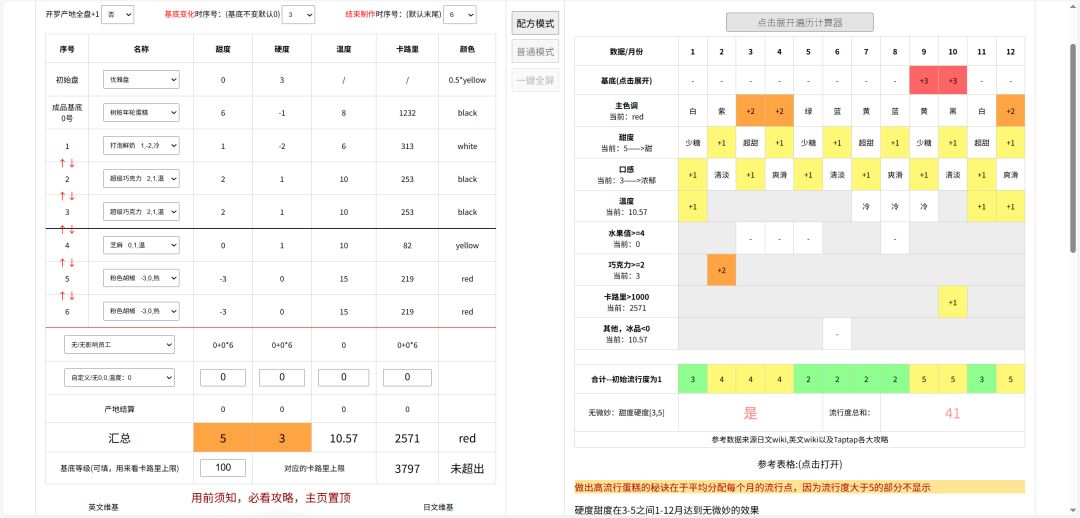1080x518 pixels.
Task: Click 点击展开酒历计算器 button
Action: (800, 22)
